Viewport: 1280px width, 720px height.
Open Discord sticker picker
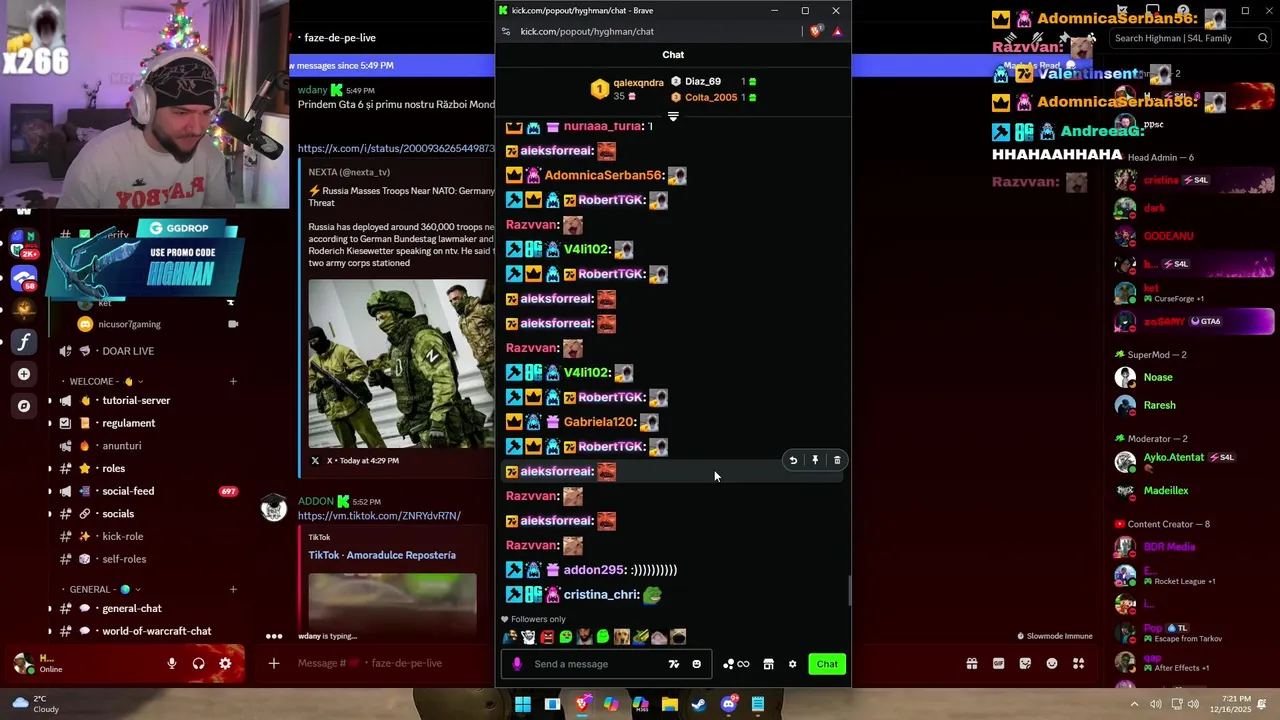1025,663
